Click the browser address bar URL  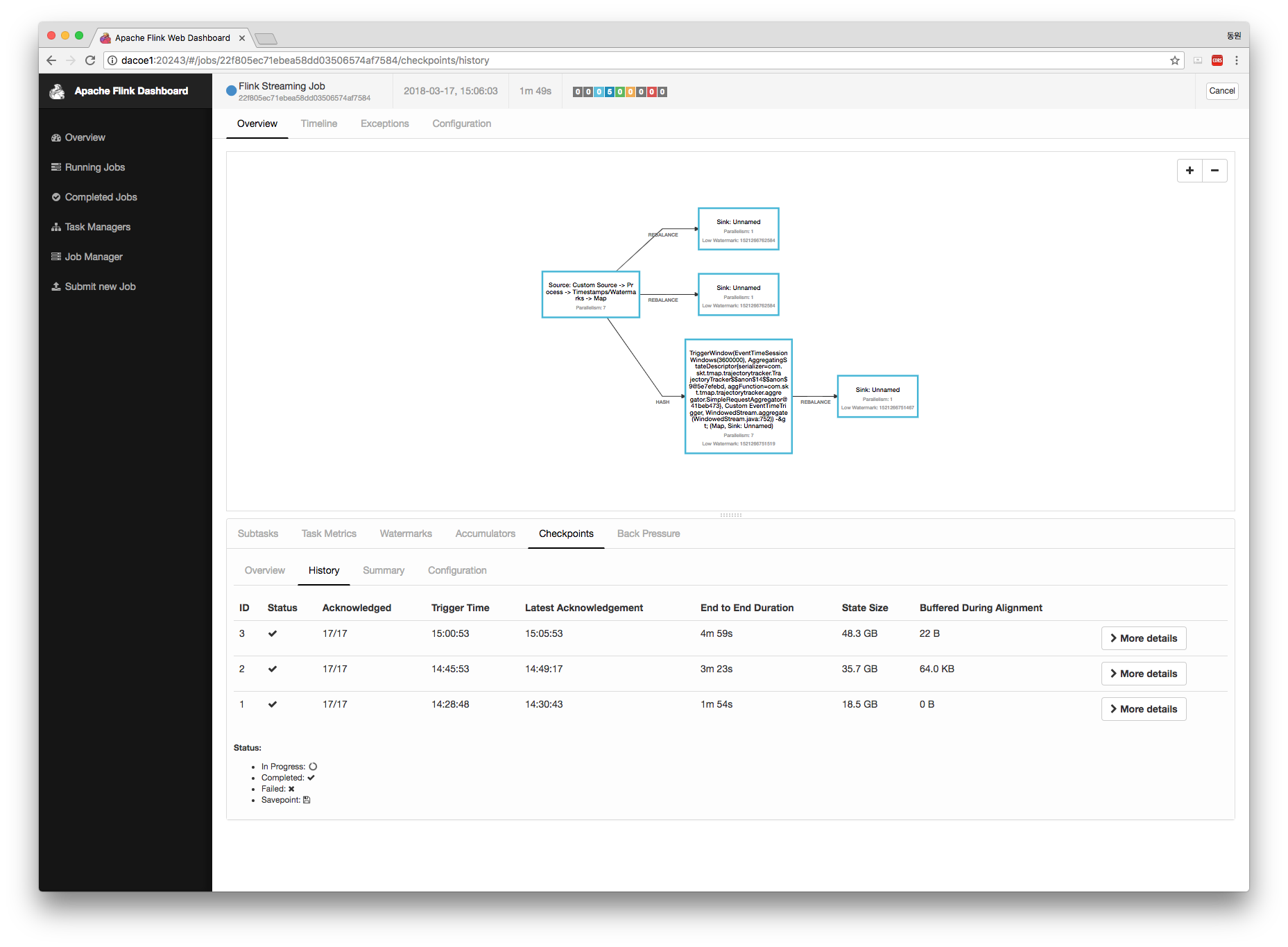point(305,60)
